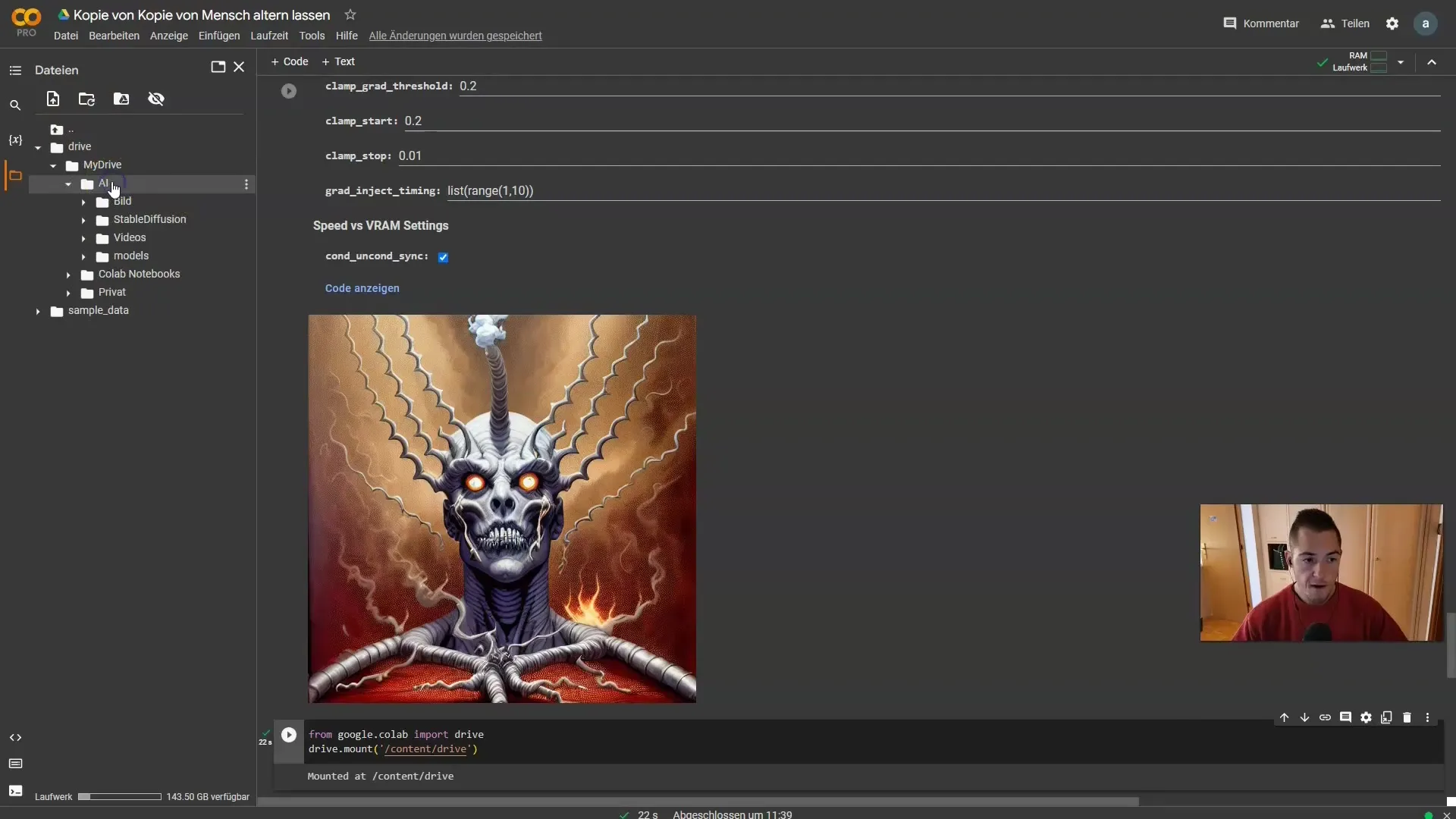Collapse the AI folder arrow
The image size is (1456, 819).
68,184
